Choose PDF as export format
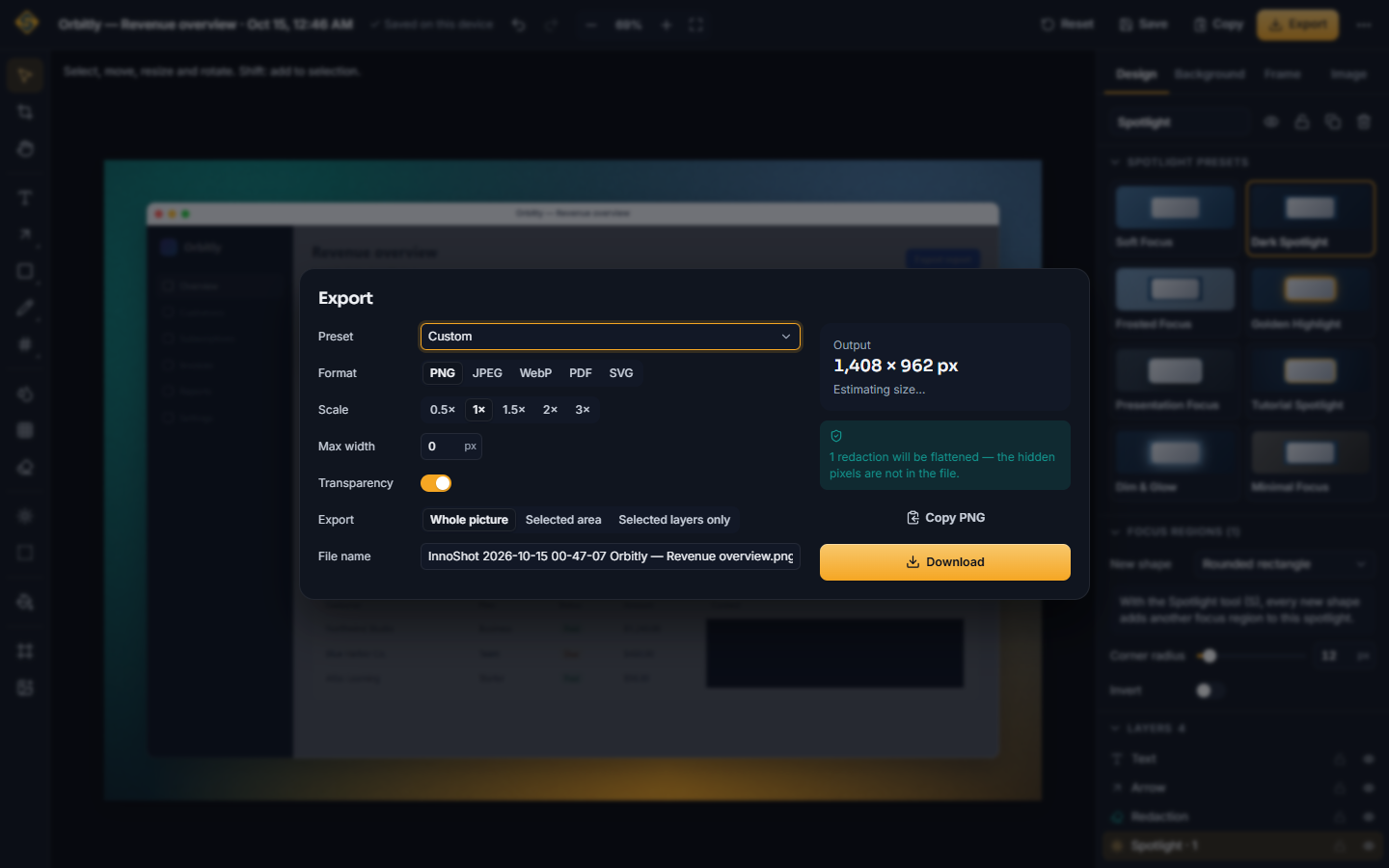Screen dimensions: 1389x868 click(581, 373)
